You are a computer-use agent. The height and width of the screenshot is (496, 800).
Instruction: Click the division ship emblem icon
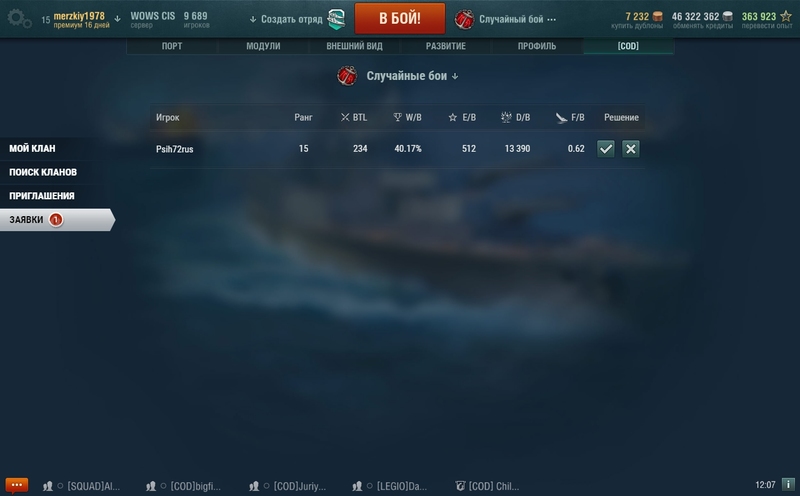point(336,19)
